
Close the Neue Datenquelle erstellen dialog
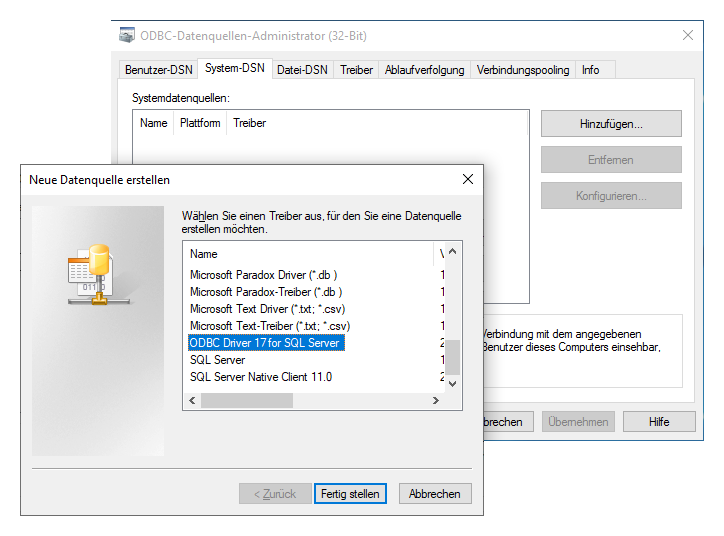pos(467,179)
